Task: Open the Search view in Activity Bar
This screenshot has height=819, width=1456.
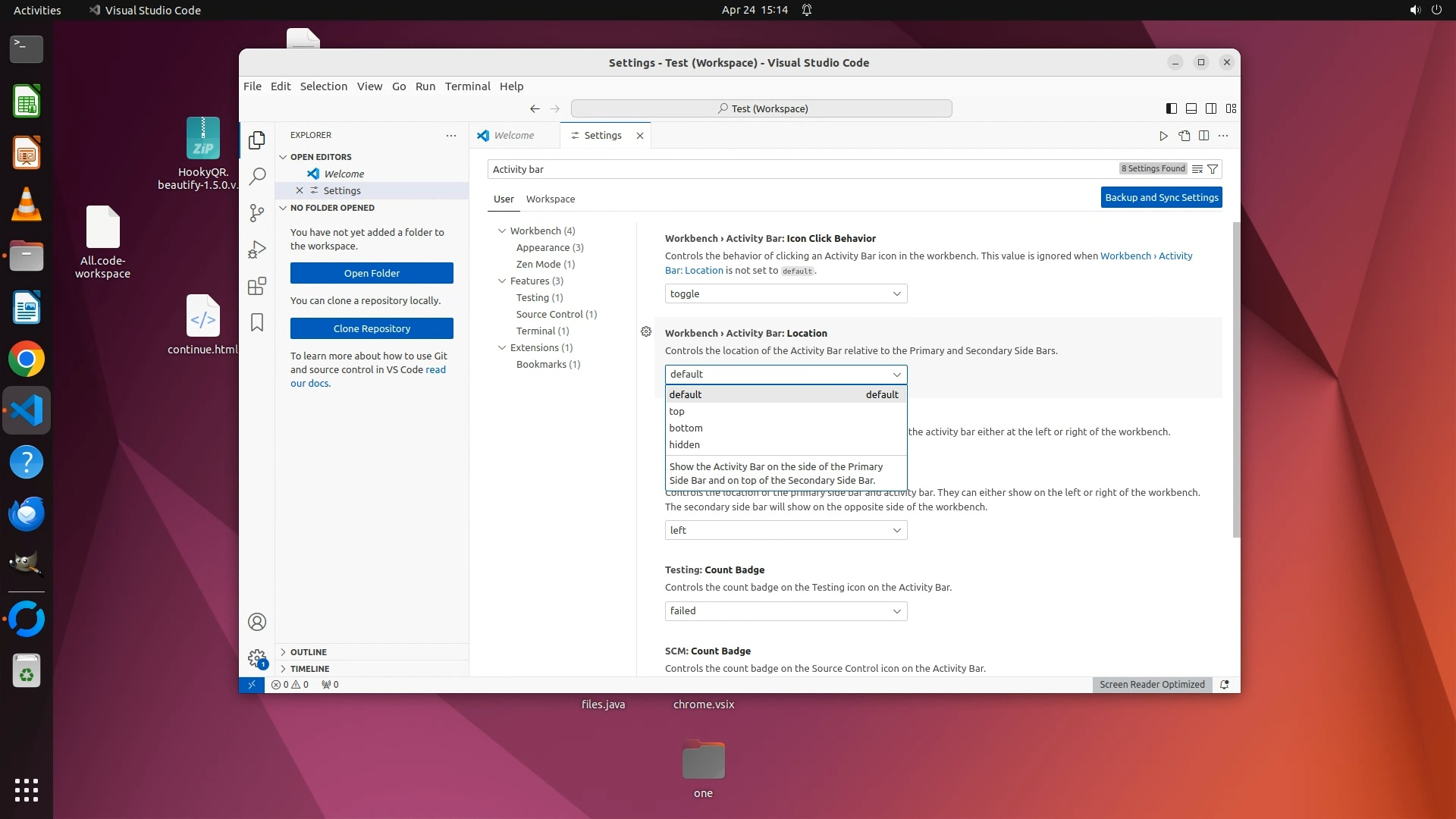Action: point(257,176)
